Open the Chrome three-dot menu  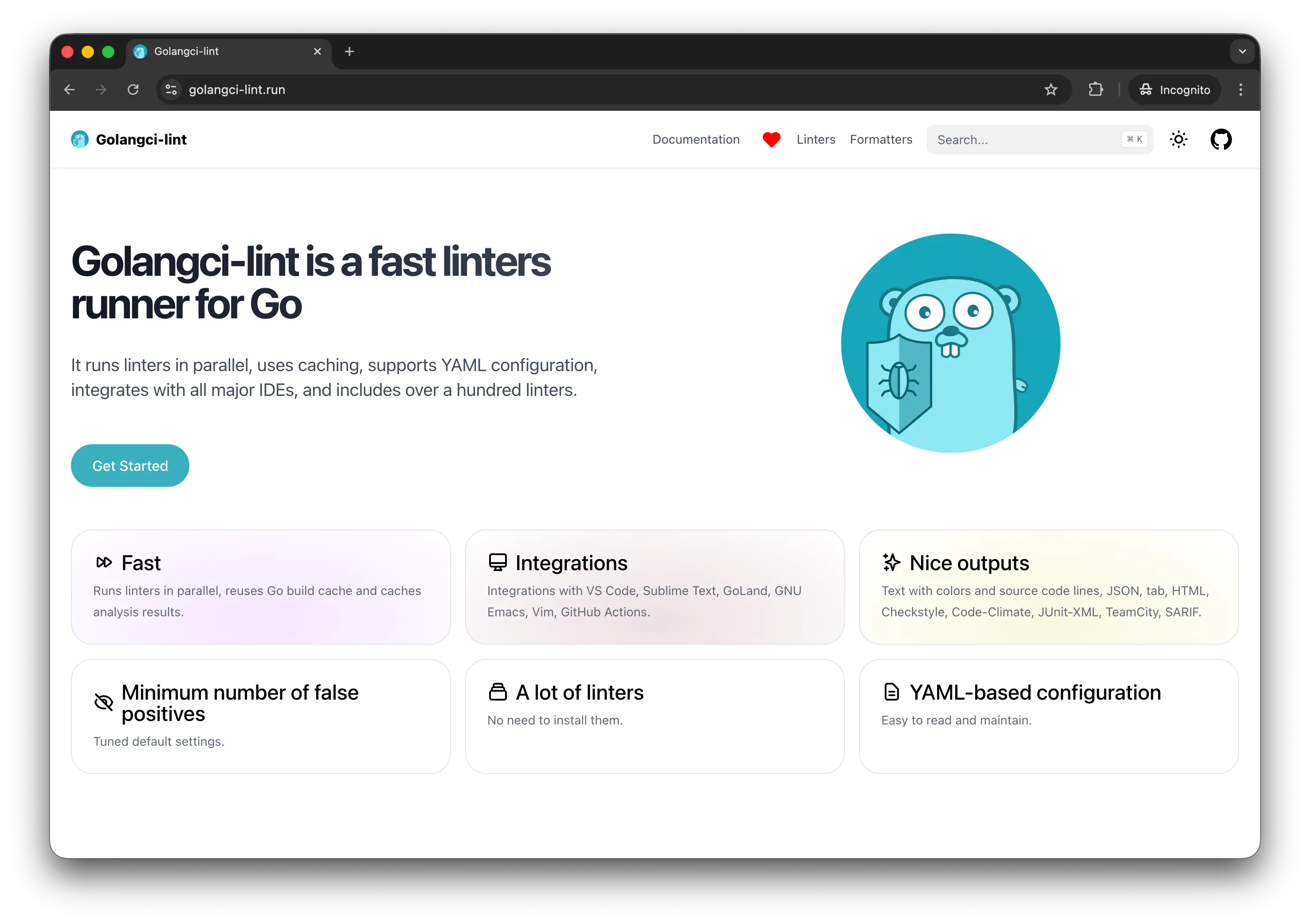point(1240,90)
